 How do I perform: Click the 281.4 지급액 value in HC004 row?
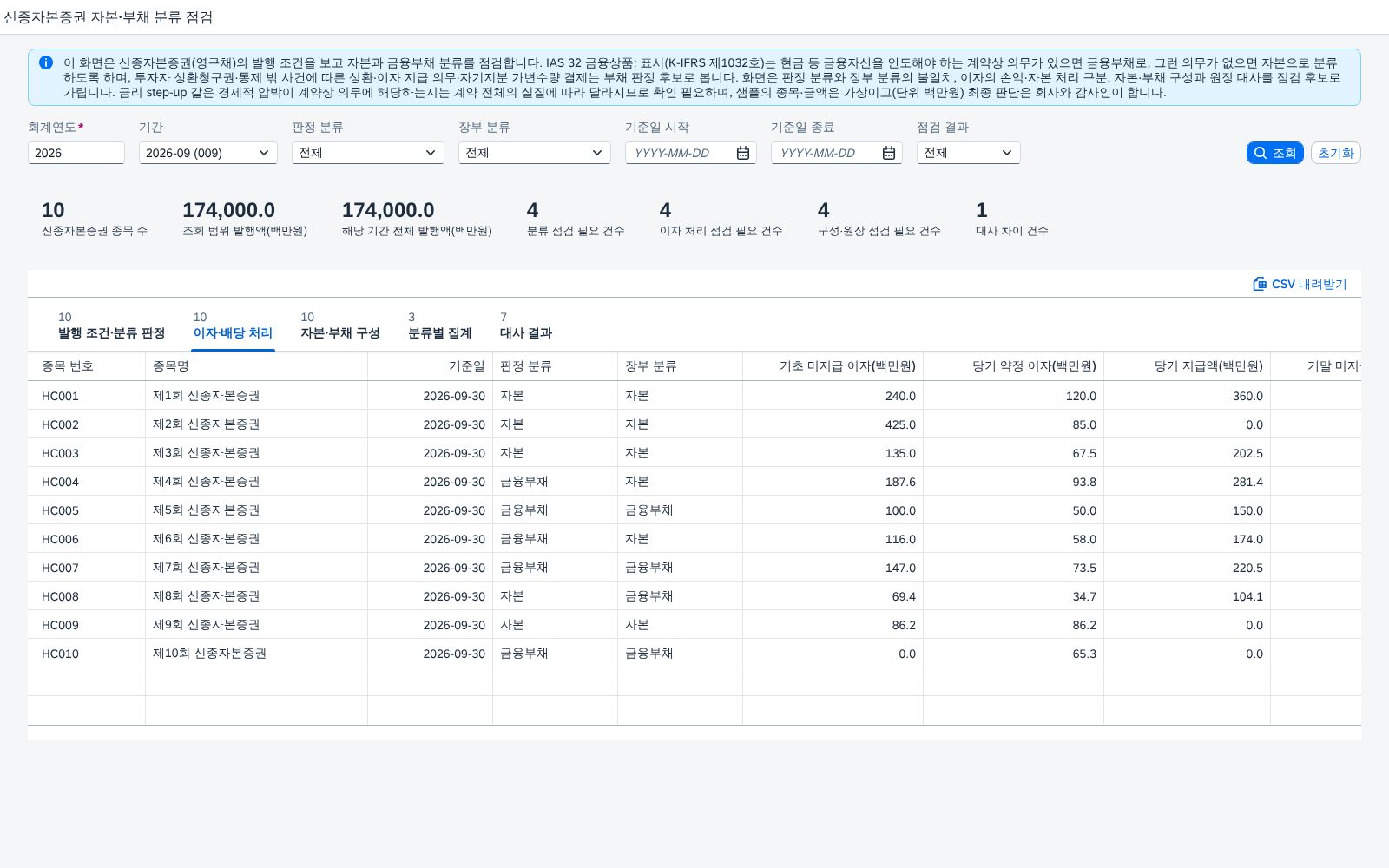point(1247,482)
